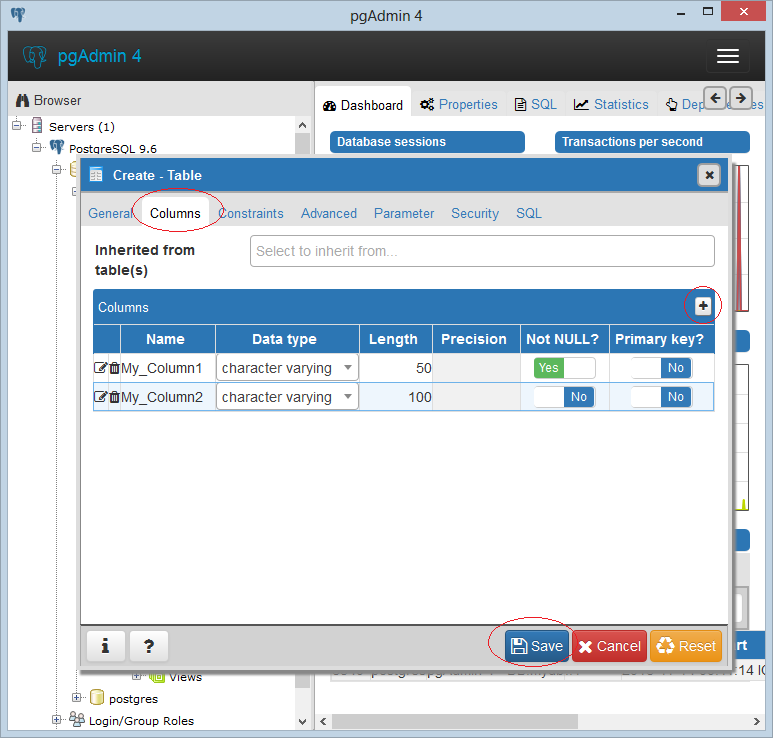Expand the postgres database node
Image resolution: width=773 pixels, height=738 pixels.
tap(76, 698)
